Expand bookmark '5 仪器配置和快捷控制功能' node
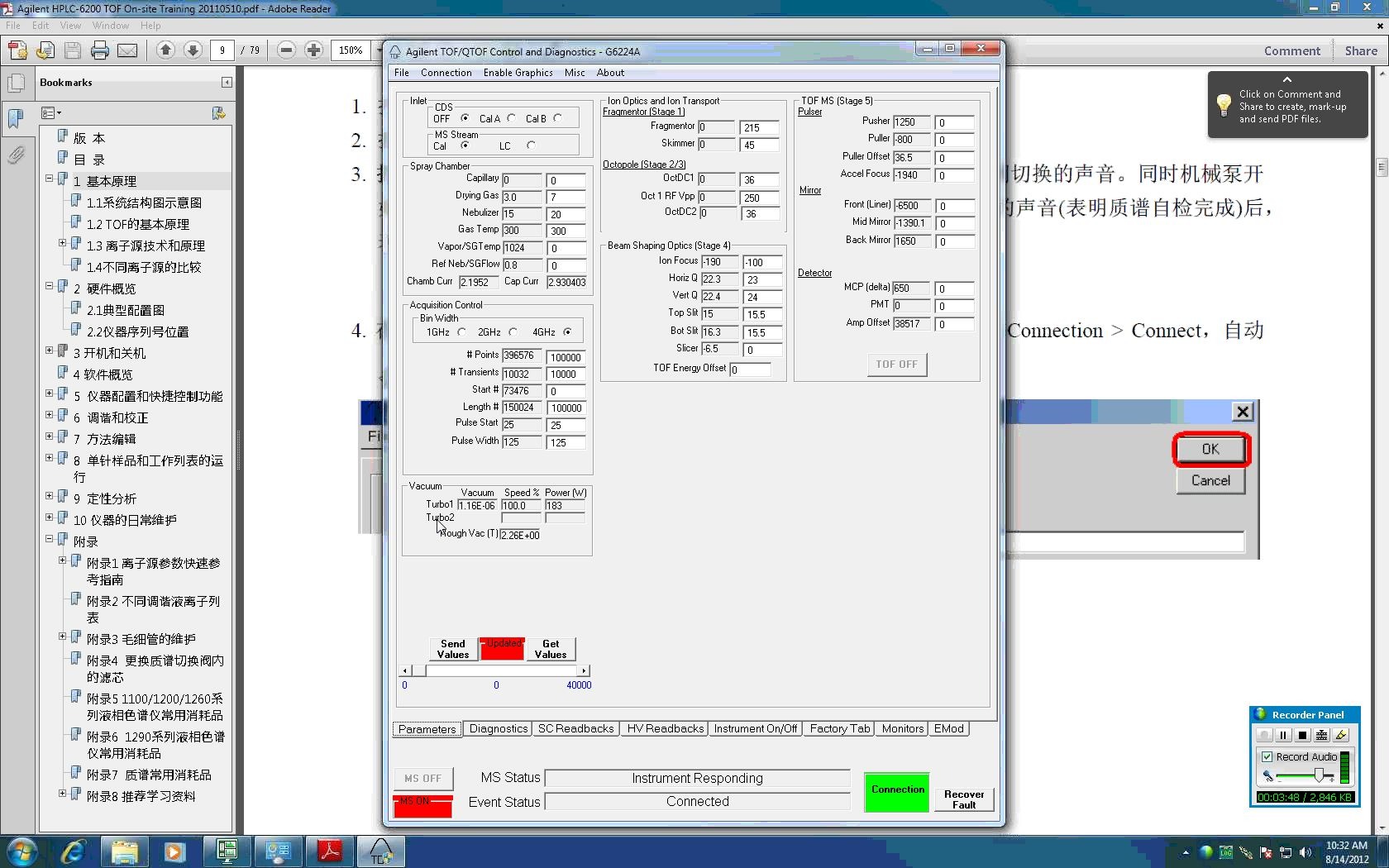 click(49, 393)
